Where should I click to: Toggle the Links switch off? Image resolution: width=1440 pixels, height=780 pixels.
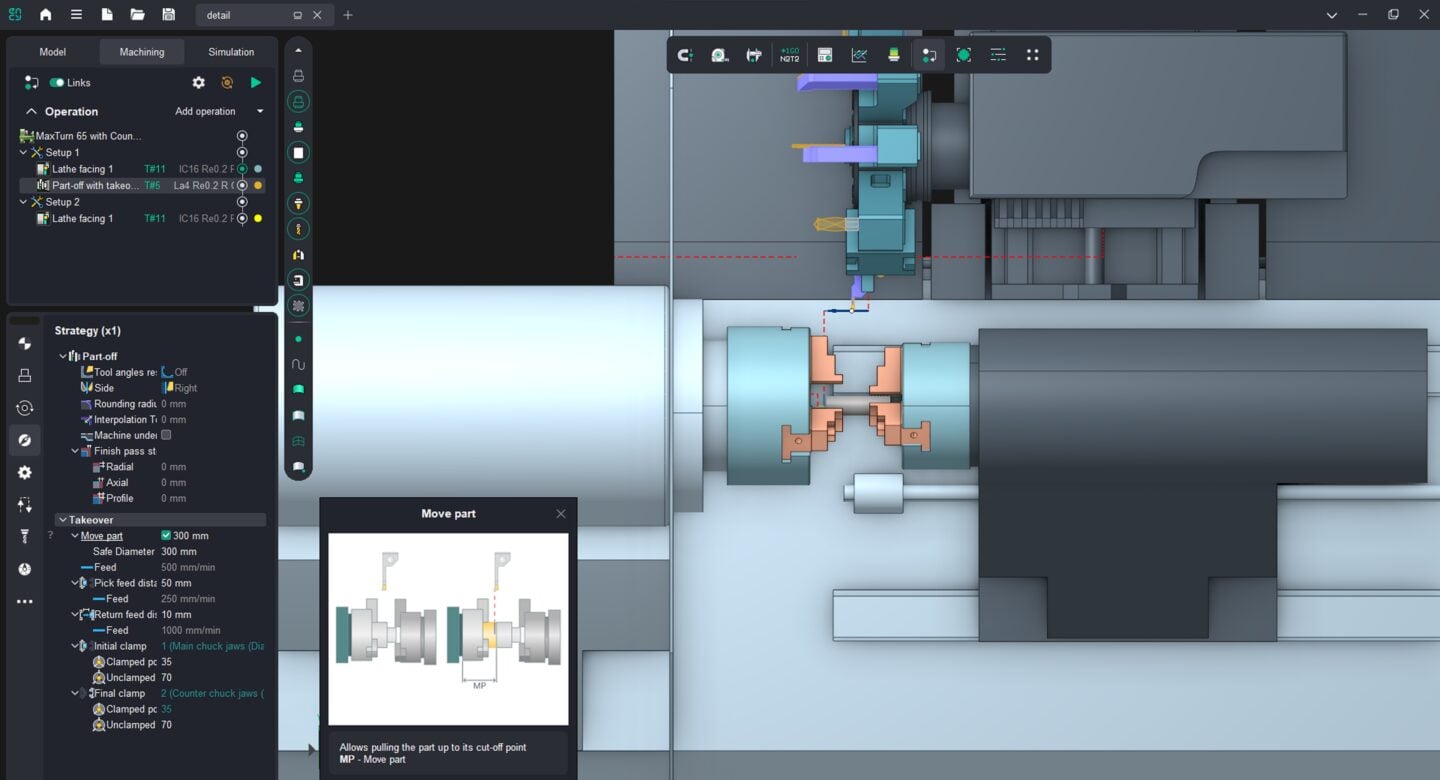[x=57, y=83]
